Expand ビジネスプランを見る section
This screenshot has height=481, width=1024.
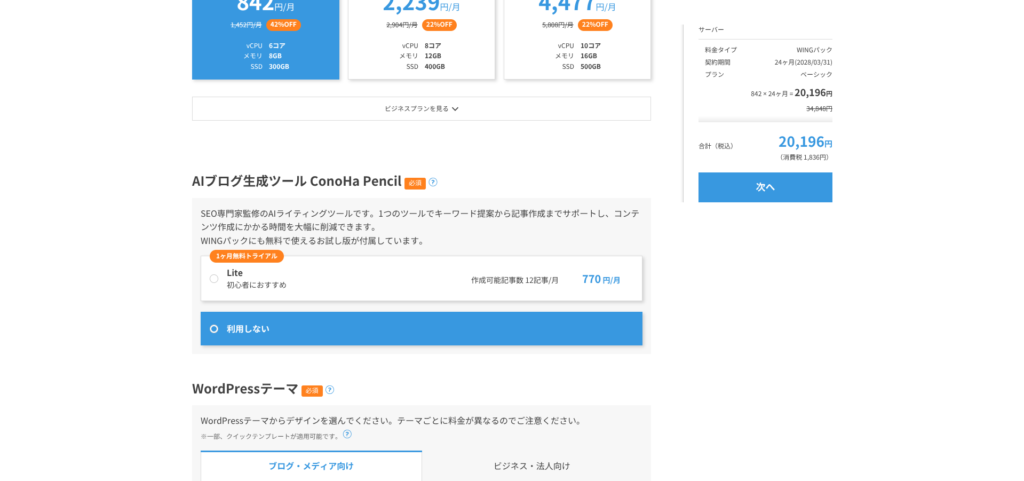click(x=421, y=109)
